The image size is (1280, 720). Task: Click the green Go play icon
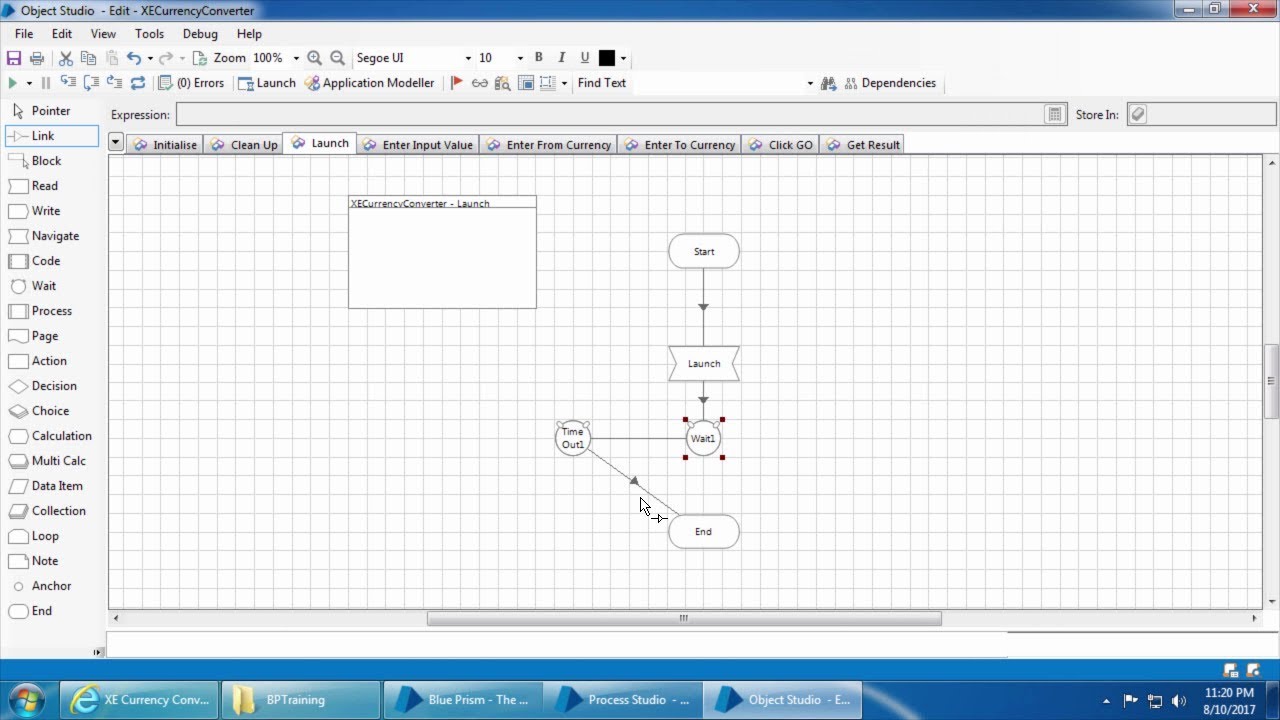(13, 83)
